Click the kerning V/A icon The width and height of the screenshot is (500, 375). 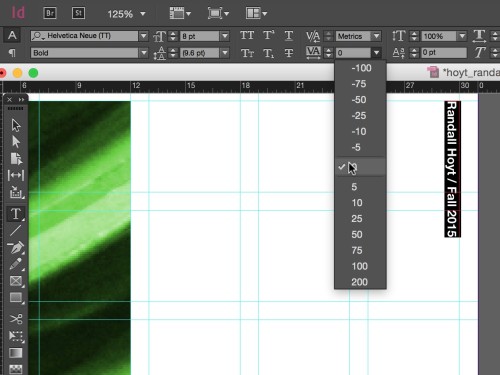pos(313,36)
